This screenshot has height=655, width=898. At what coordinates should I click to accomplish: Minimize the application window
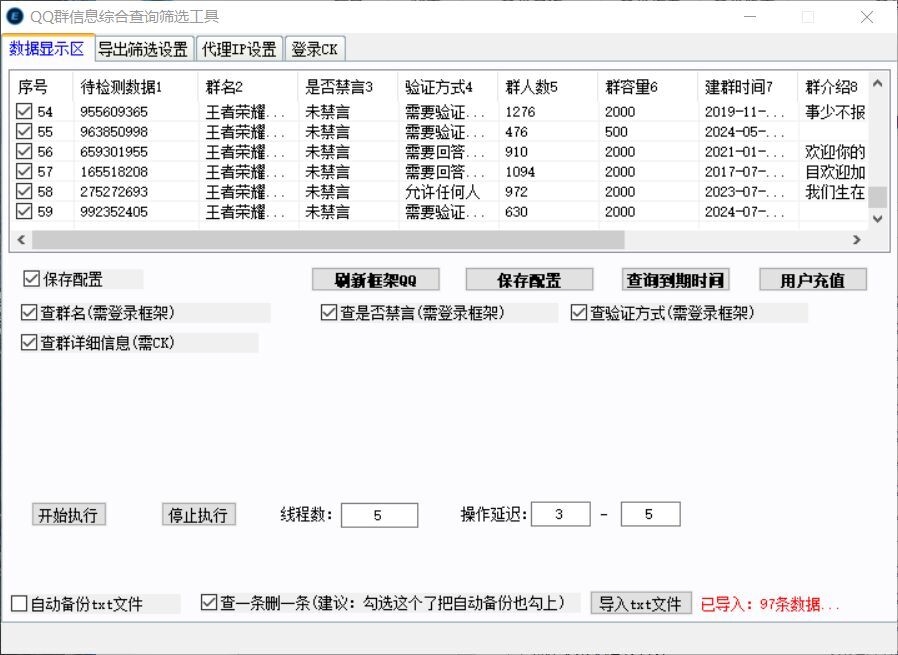click(x=750, y=17)
